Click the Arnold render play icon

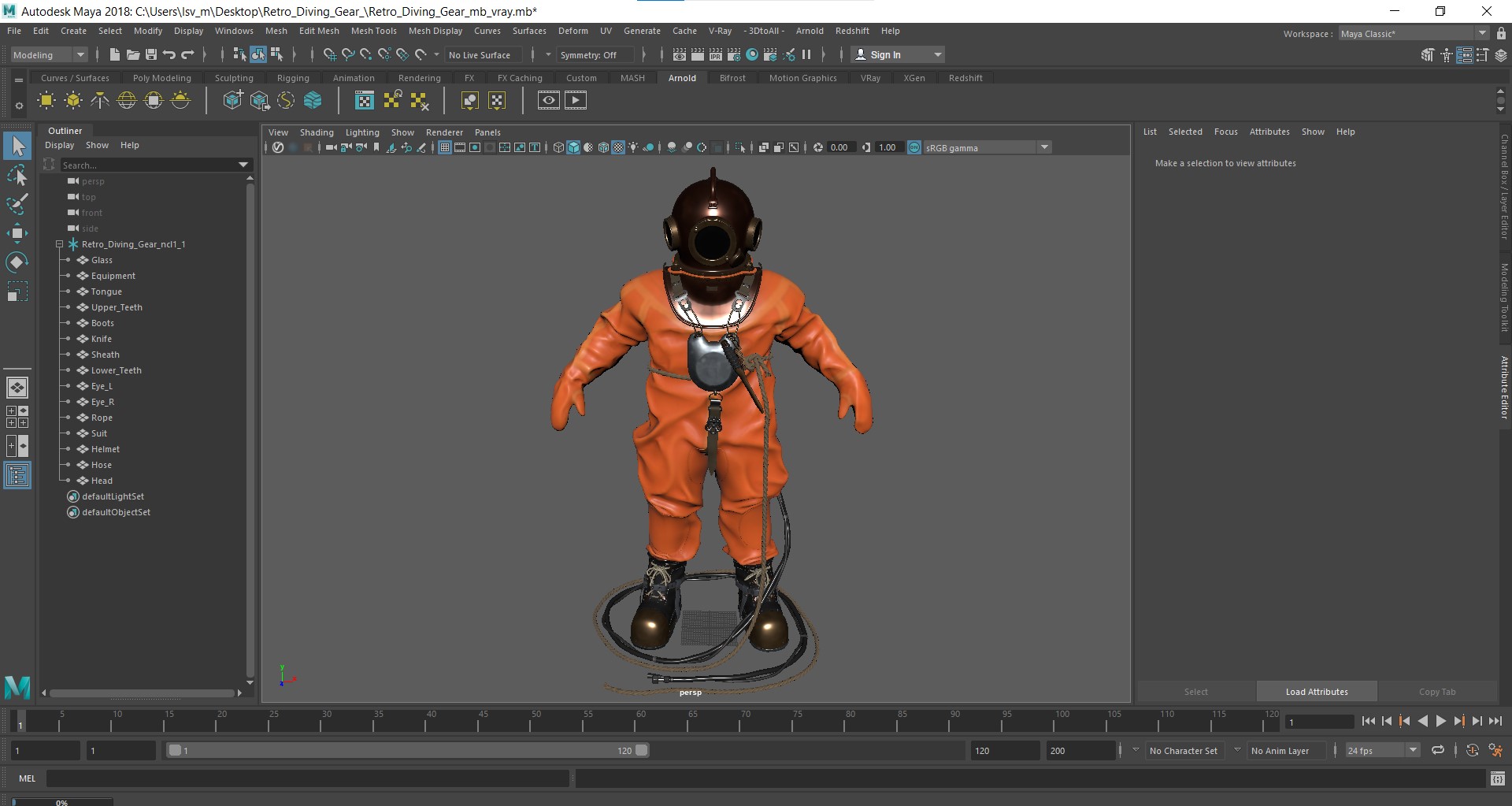point(576,100)
